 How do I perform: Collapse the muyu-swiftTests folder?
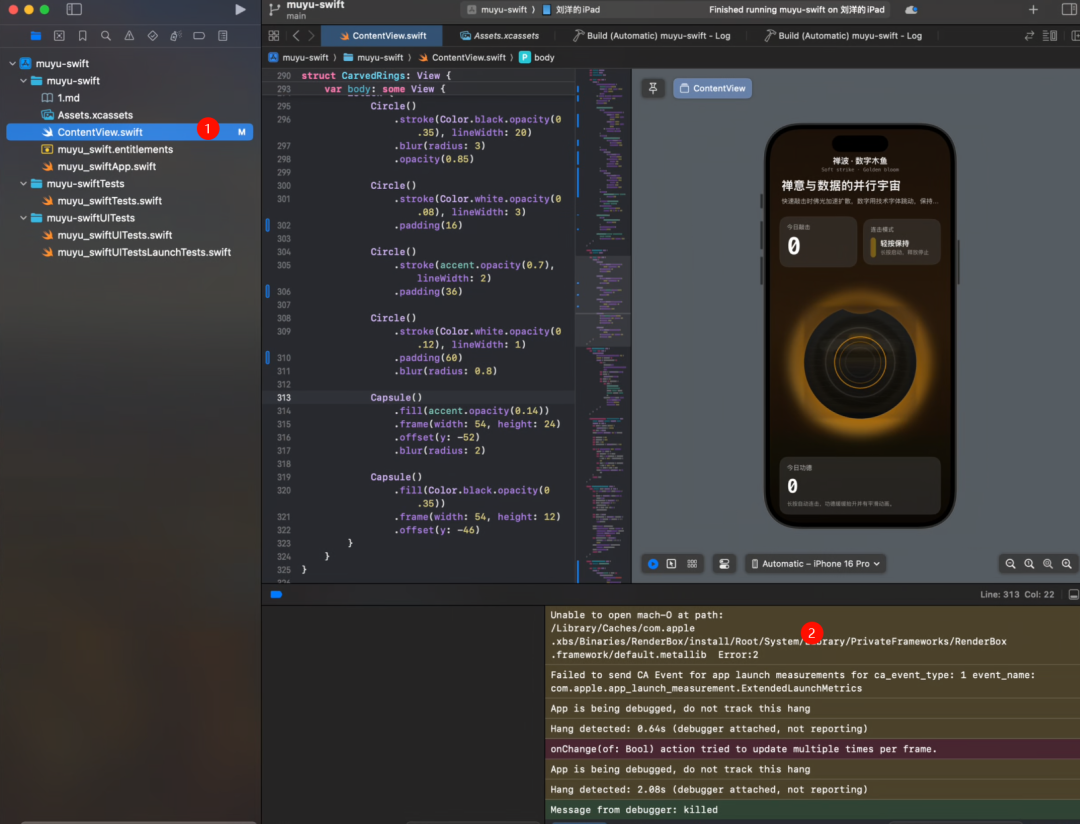point(23,184)
